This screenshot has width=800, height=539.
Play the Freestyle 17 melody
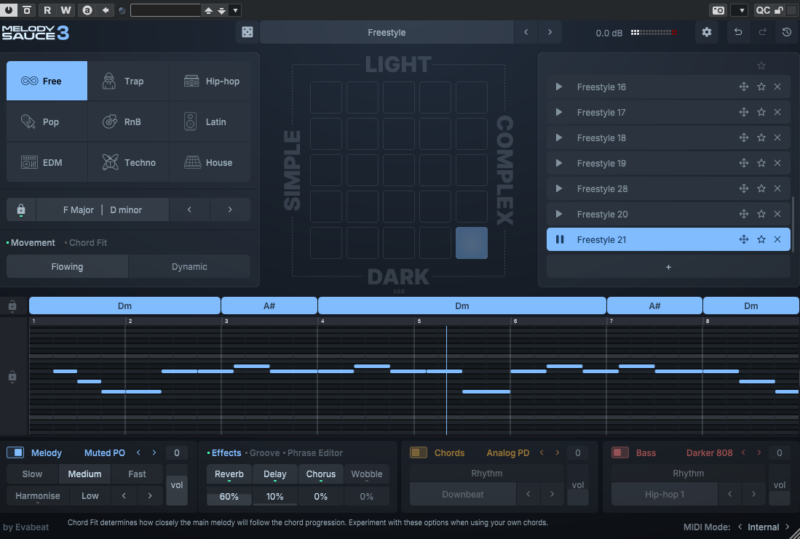pos(560,112)
